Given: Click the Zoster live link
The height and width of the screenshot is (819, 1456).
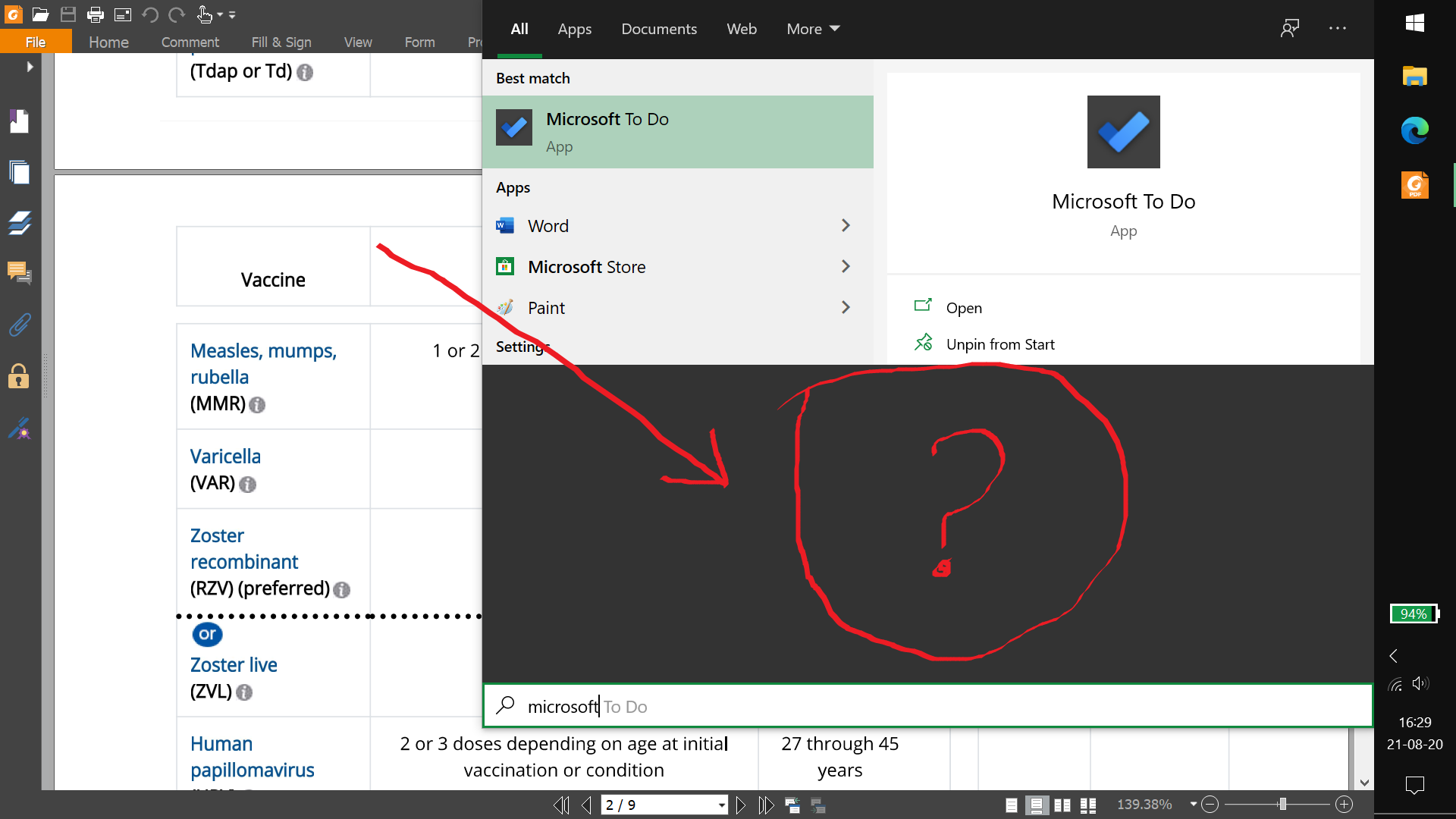Looking at the screenshot, I should pyautogui.click(x=234, y=665).
